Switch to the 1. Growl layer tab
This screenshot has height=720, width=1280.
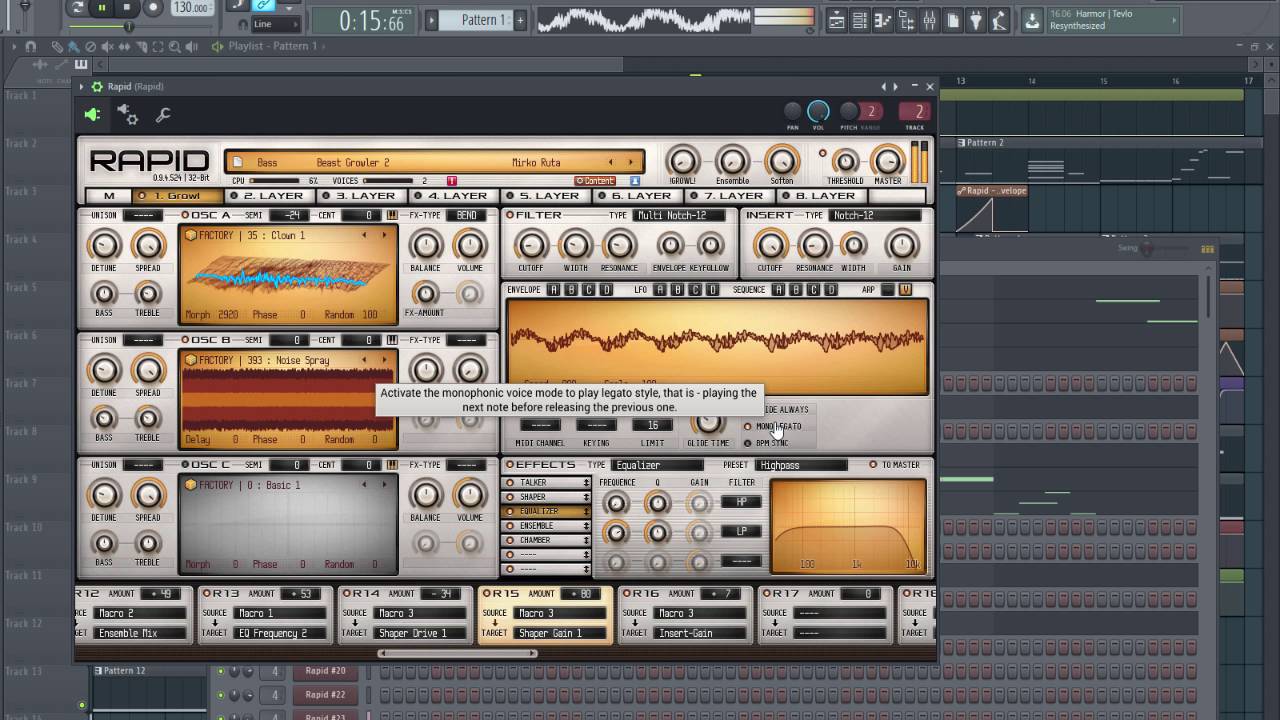(x=177, y=196)
